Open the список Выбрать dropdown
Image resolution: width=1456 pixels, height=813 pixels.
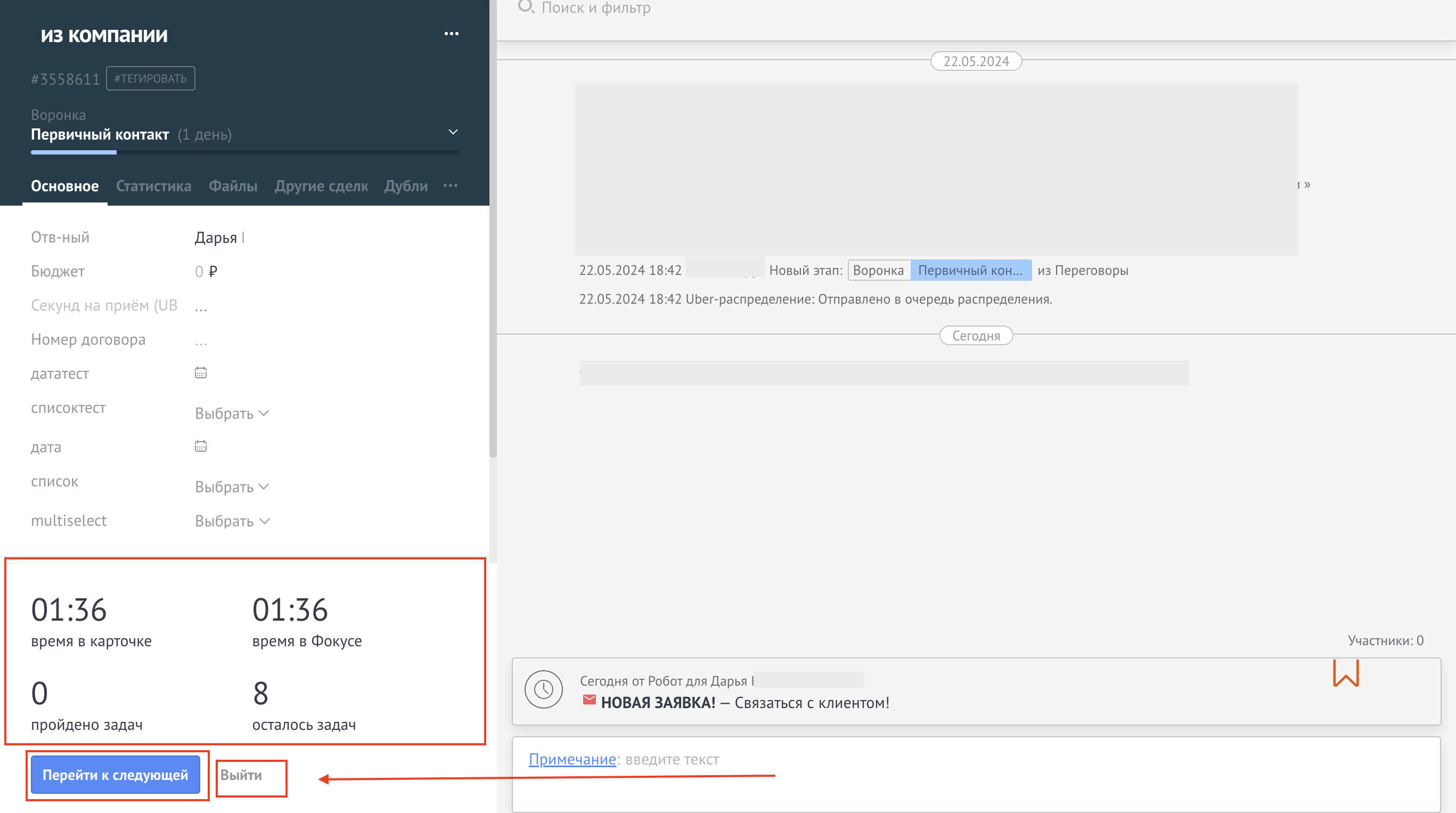(x=232, y=487)
